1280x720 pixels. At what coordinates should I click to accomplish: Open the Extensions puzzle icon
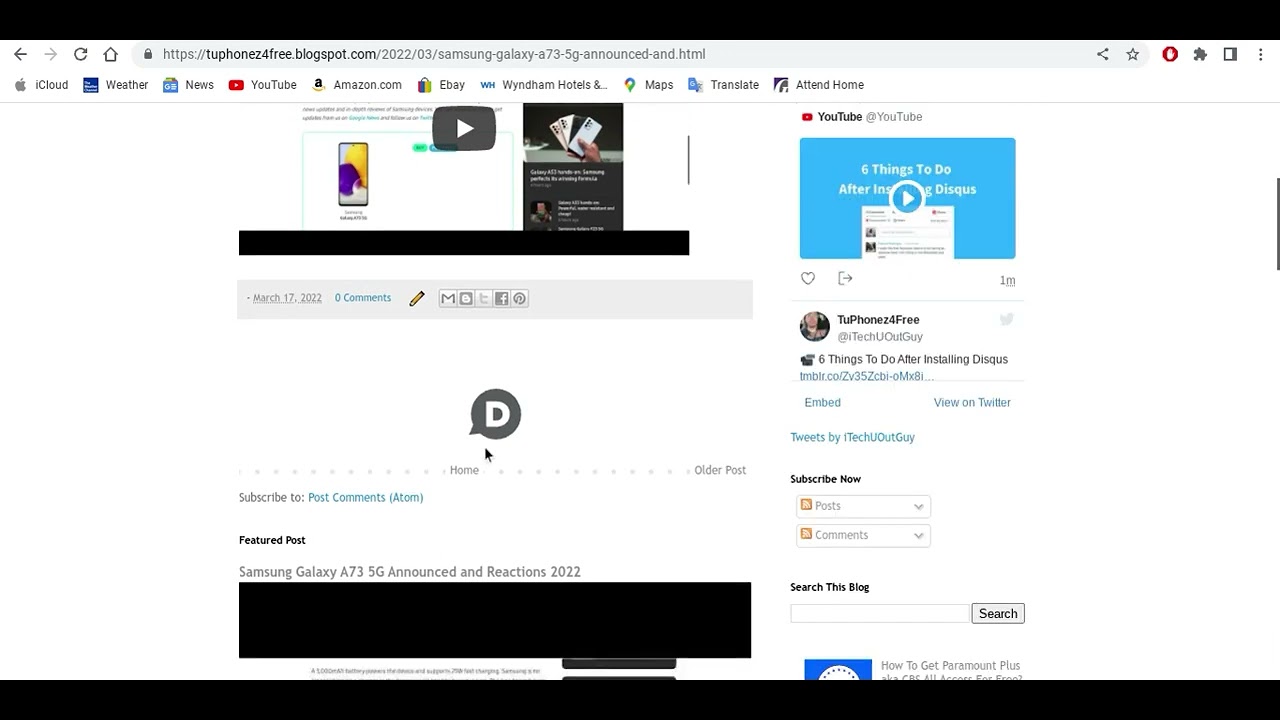click(1200, 54)
